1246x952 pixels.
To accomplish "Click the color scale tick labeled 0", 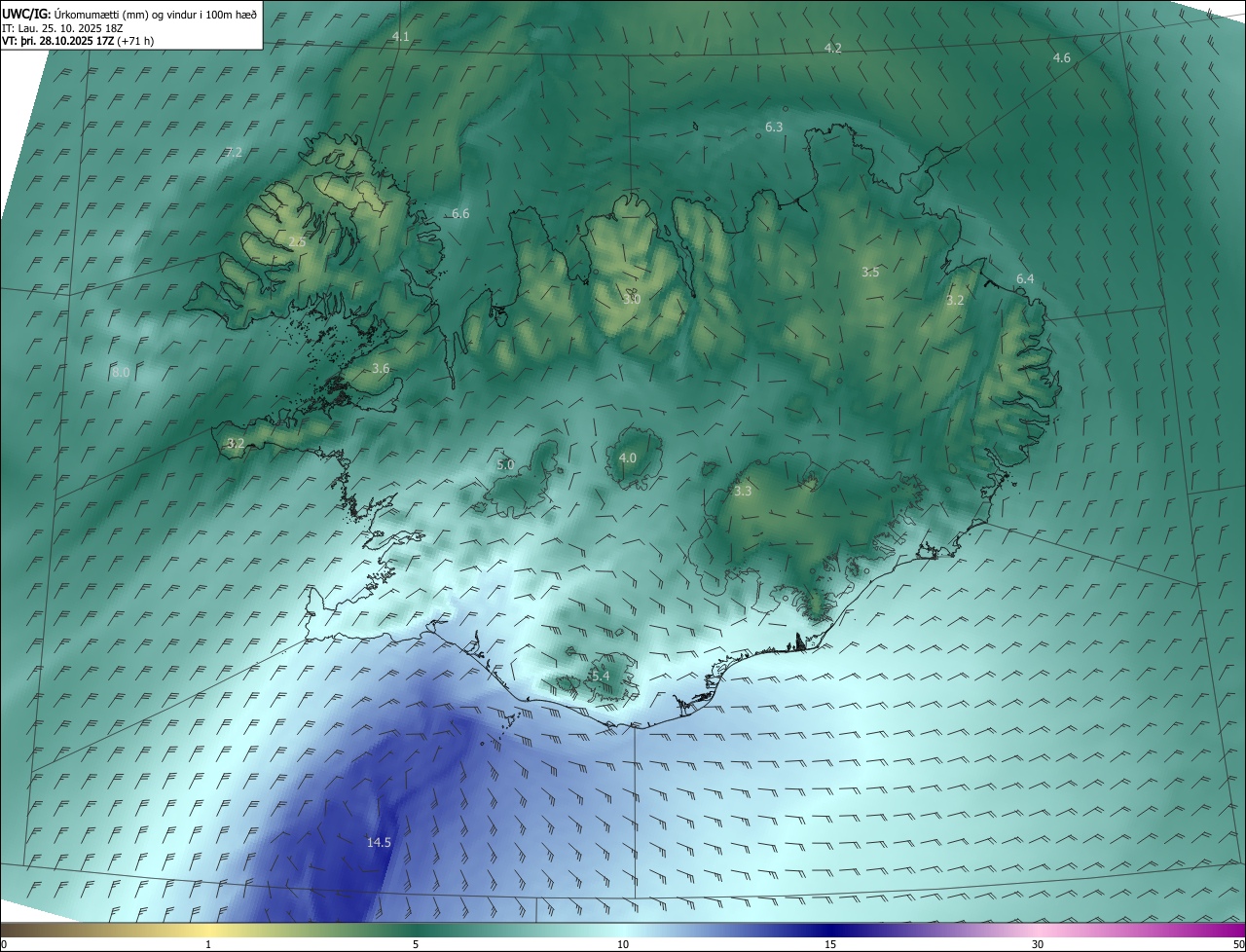I will pos(4,944).
